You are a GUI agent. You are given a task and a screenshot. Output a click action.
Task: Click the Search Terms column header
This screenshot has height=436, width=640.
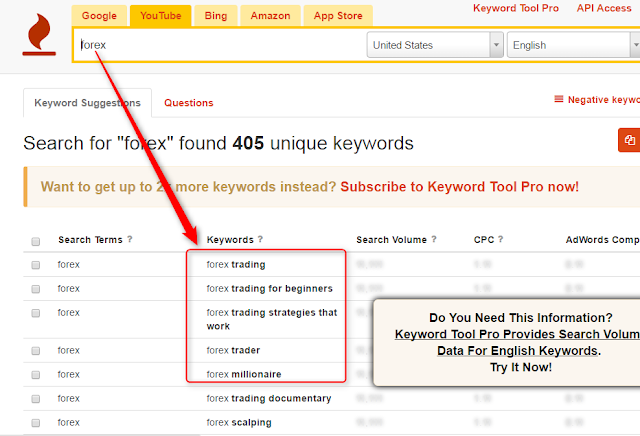tap(90, 240)
